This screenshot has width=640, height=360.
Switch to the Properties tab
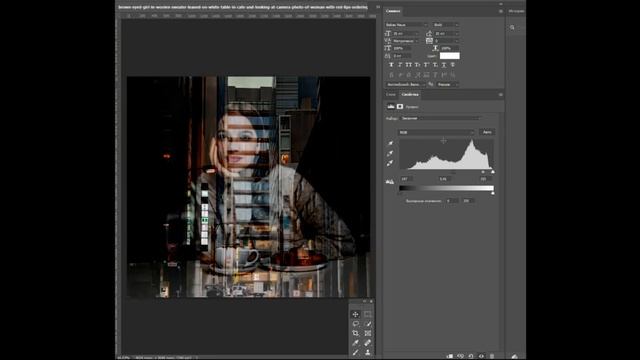click(410, 95)
